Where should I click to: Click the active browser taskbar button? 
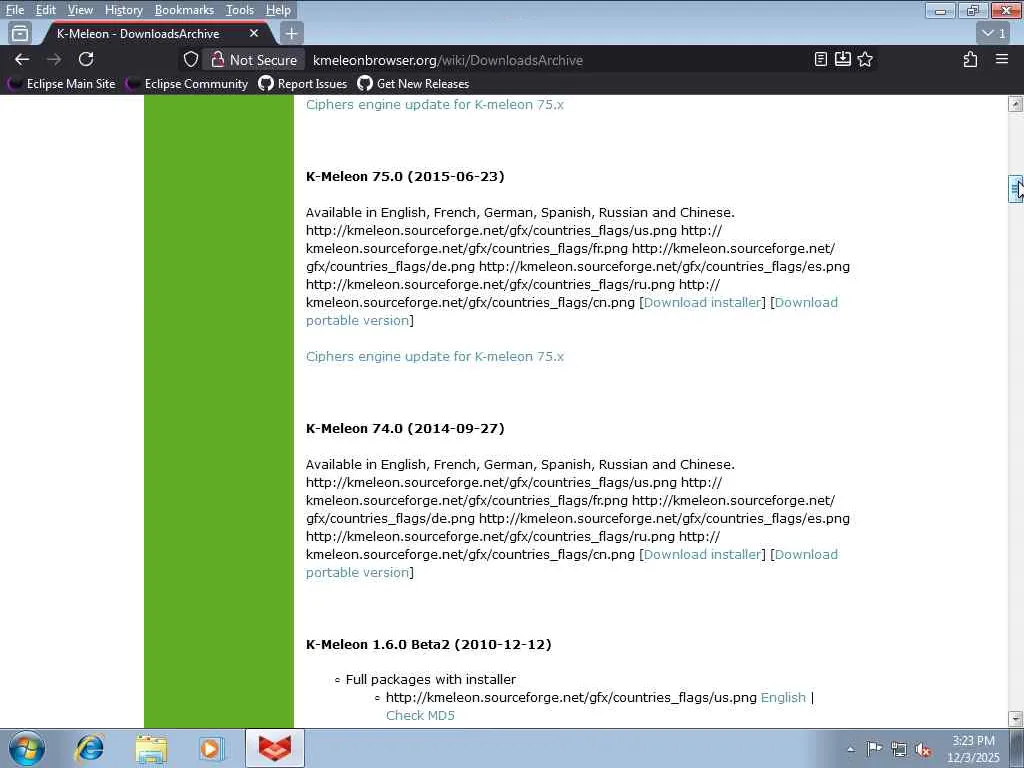275,748
